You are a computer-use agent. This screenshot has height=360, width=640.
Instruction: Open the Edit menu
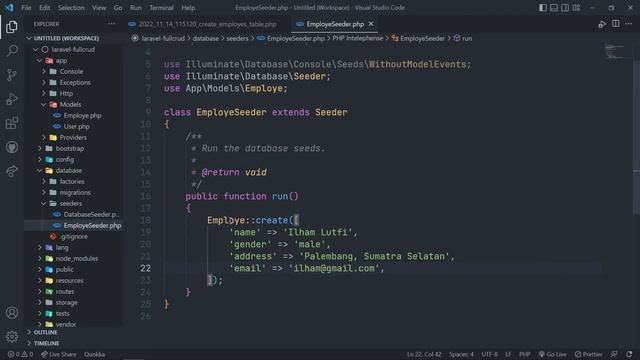point(44,8)
